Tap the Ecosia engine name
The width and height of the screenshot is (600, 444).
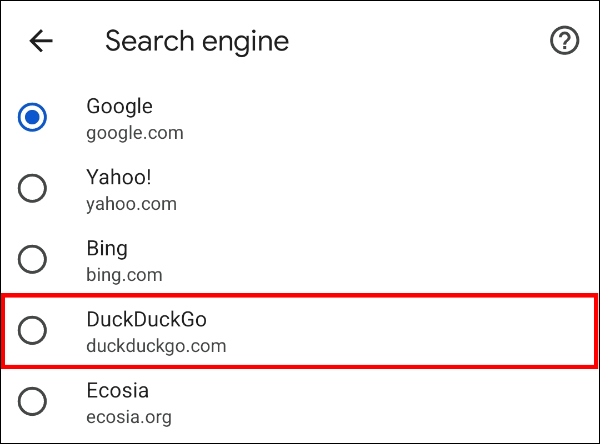coord(117,390)
